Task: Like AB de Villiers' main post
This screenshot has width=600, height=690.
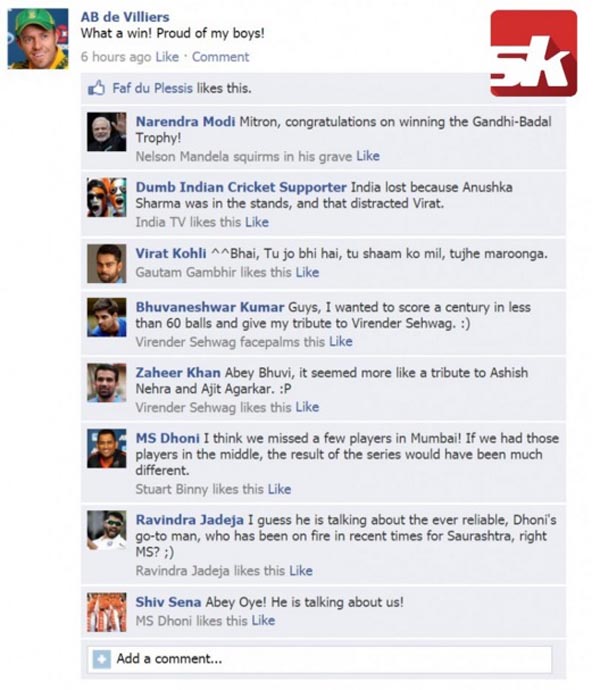Action: (167, 57)
